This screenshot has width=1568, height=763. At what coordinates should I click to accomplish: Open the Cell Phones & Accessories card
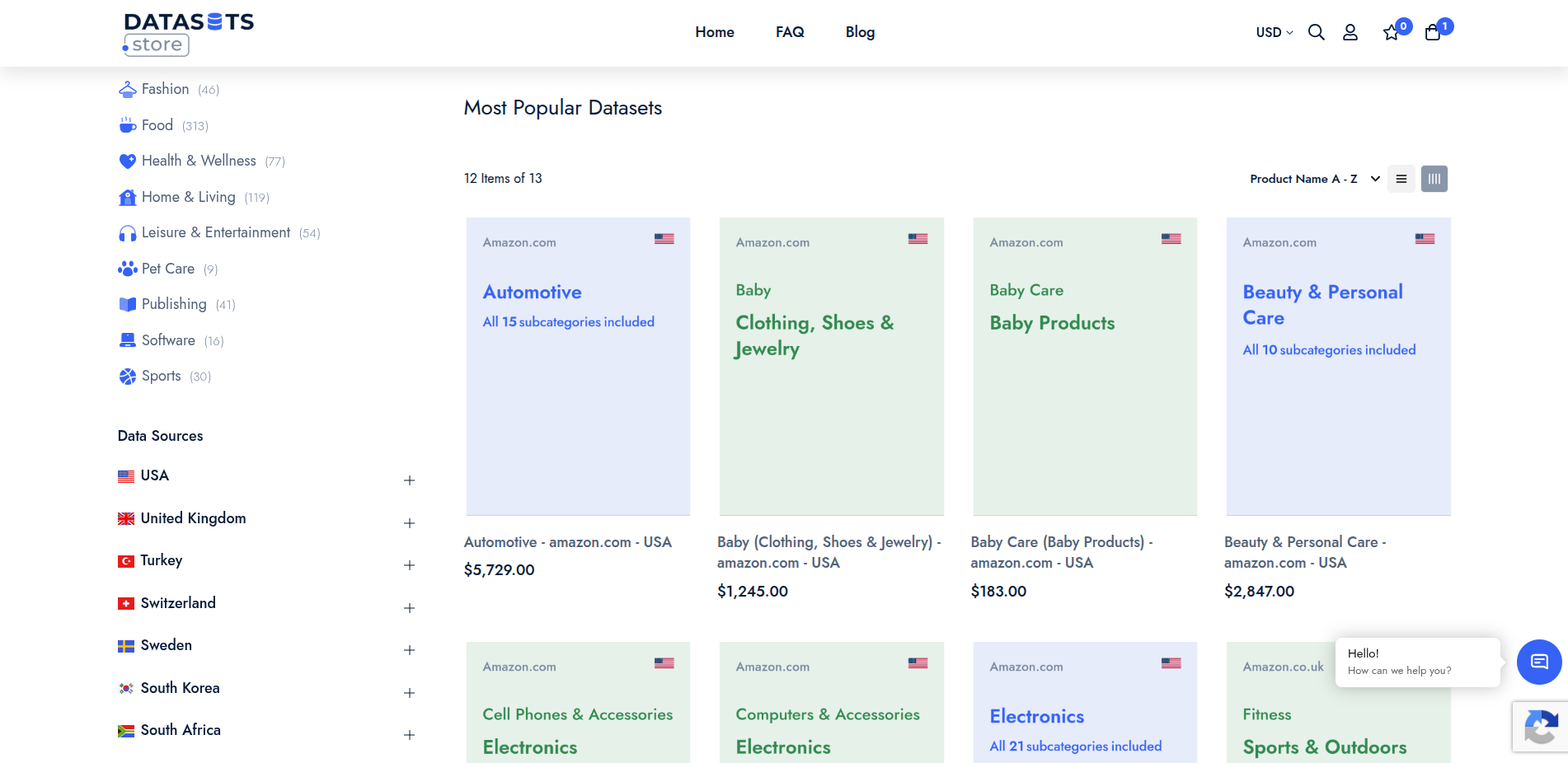(x=578, y=703)
